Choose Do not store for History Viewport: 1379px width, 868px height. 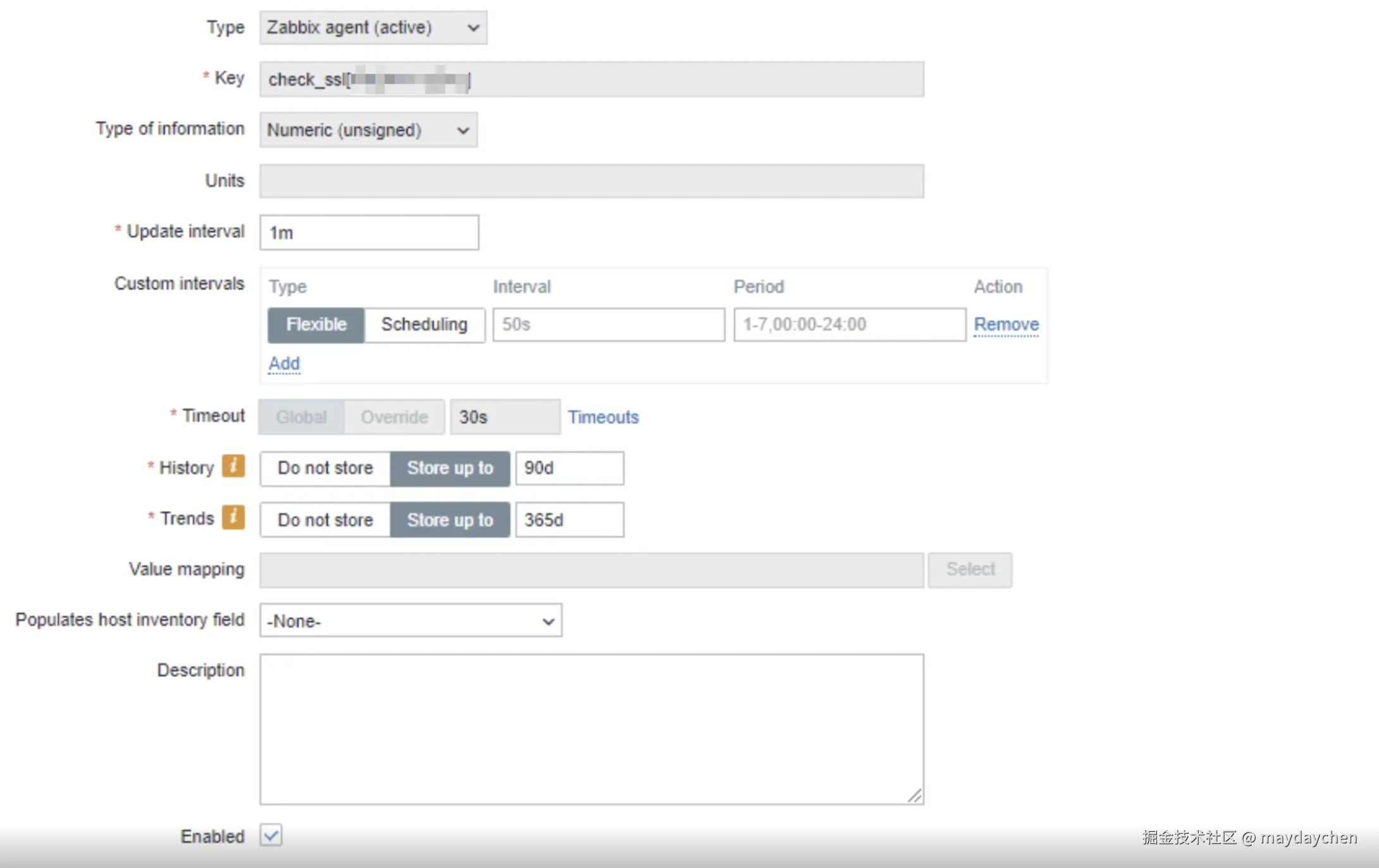point(325,468)
